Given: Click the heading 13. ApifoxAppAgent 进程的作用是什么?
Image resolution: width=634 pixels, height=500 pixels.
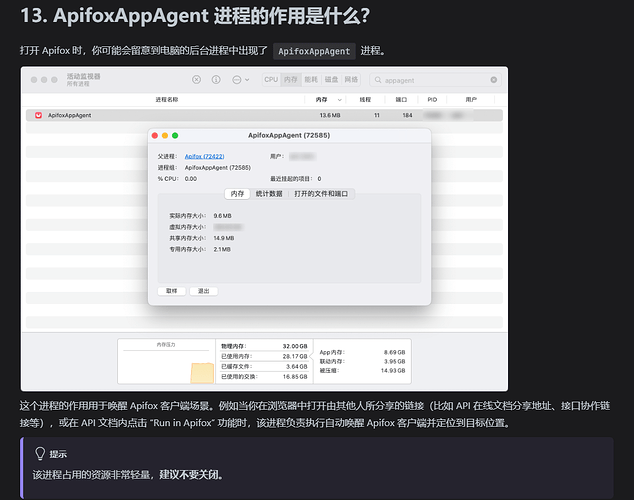Looking at the screenshot, I should (195, 16).
